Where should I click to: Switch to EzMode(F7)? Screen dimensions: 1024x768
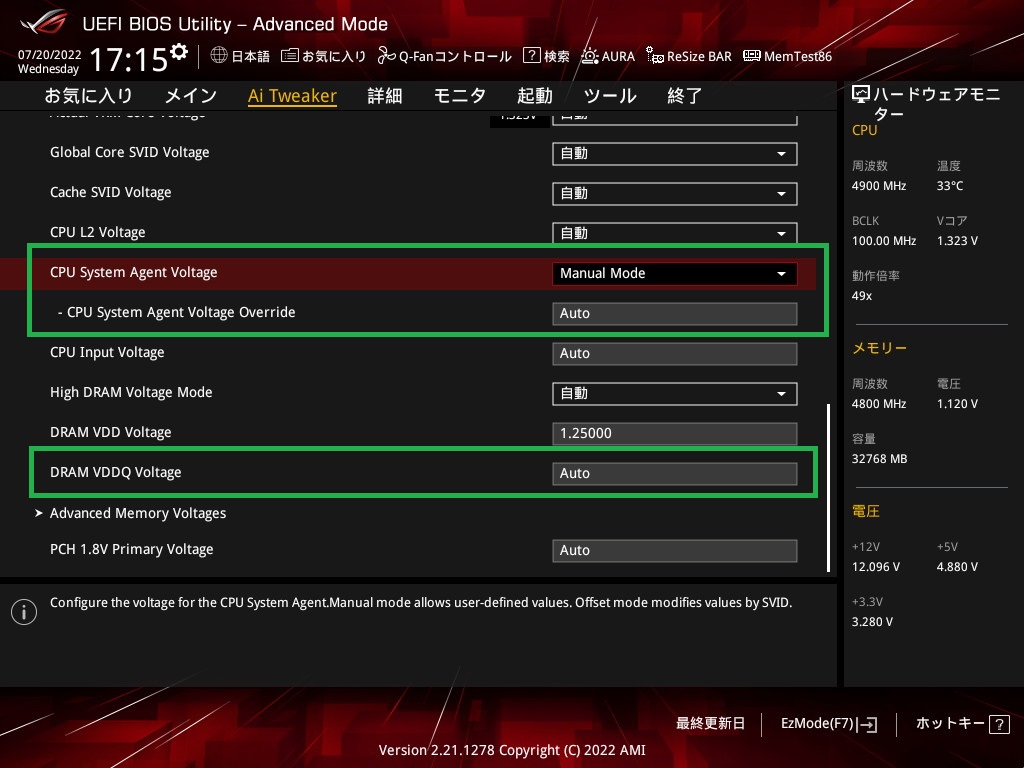click(828, 724)
